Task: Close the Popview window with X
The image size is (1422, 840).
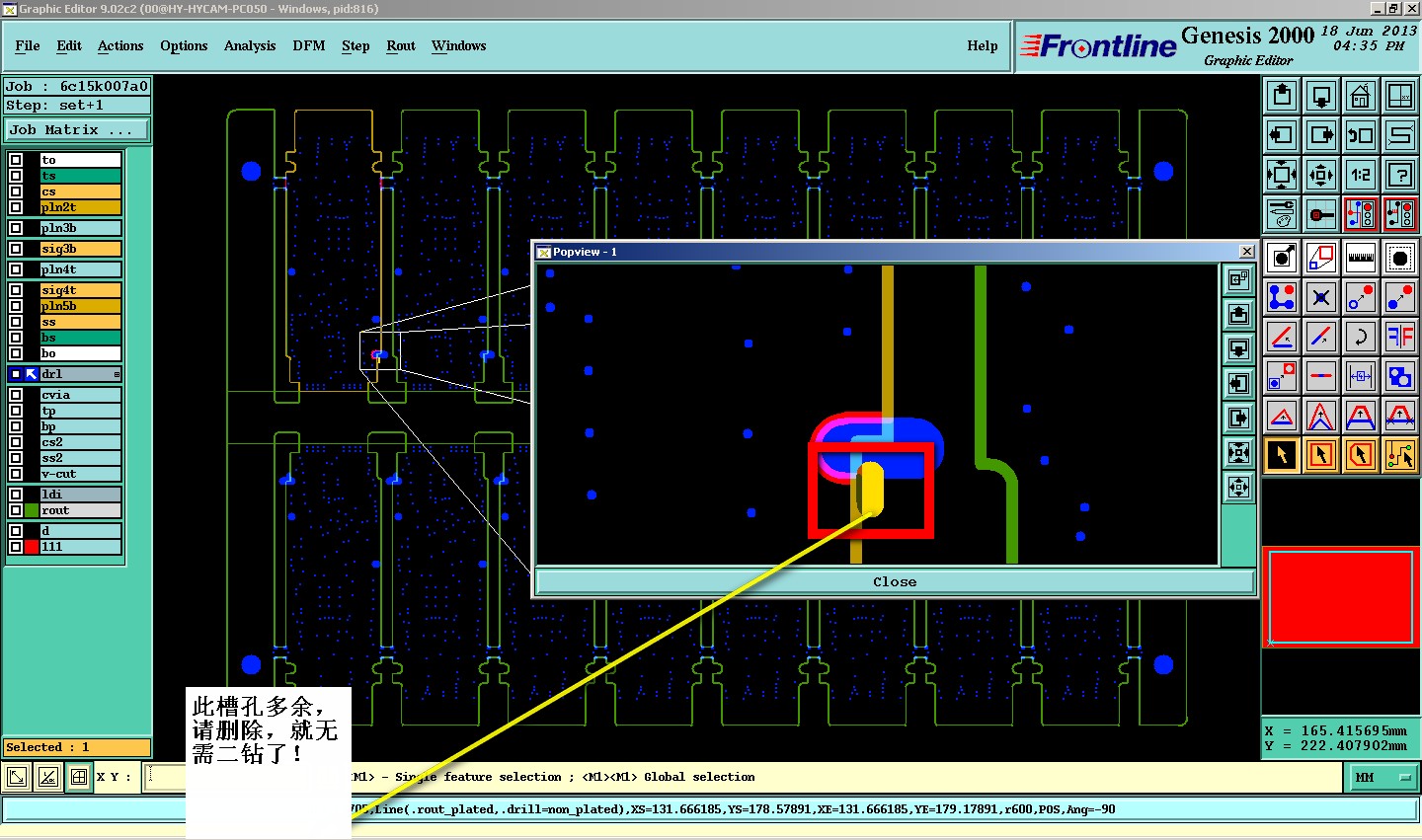Action: click(x=1246, y=252)
